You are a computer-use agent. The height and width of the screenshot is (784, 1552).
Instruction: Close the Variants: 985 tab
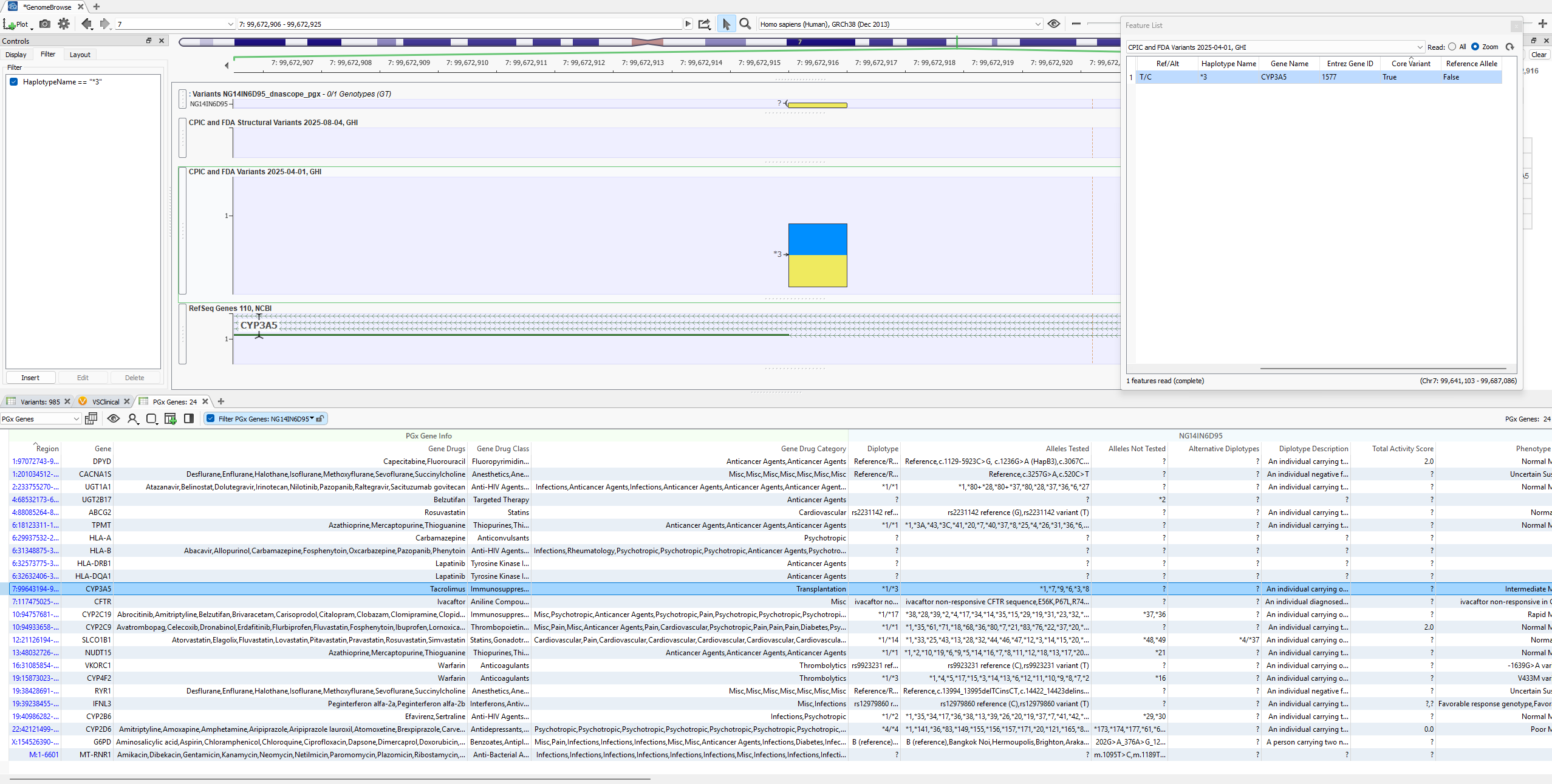tap(67, 401)
